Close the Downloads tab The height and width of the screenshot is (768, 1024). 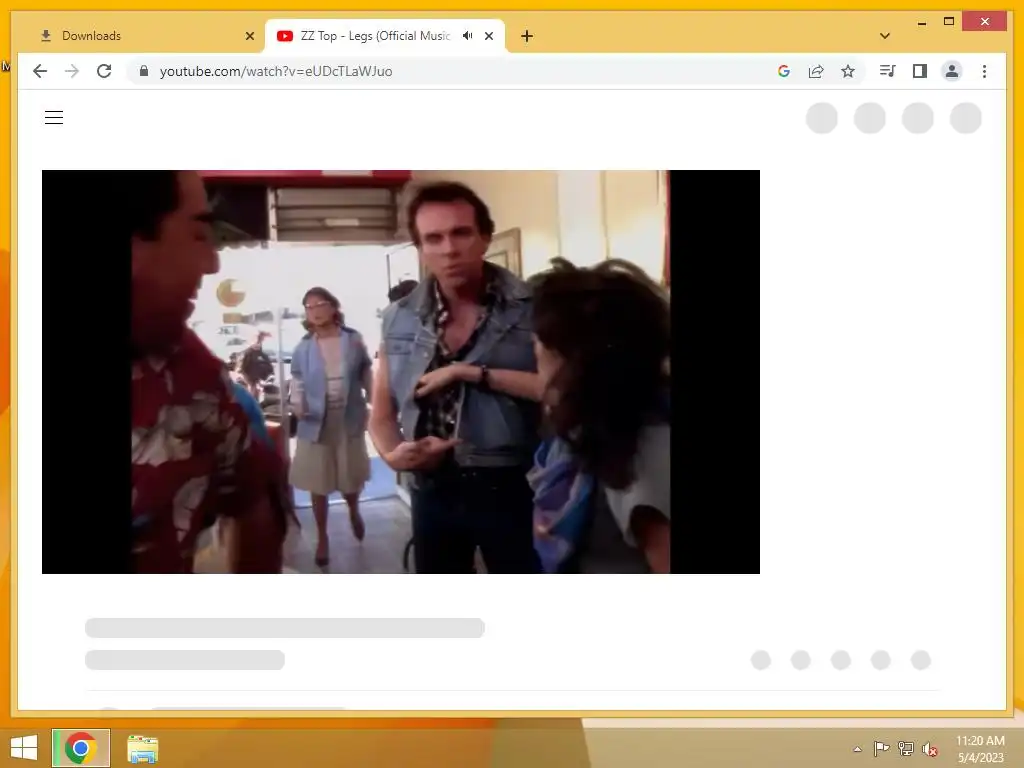(249, 36)
